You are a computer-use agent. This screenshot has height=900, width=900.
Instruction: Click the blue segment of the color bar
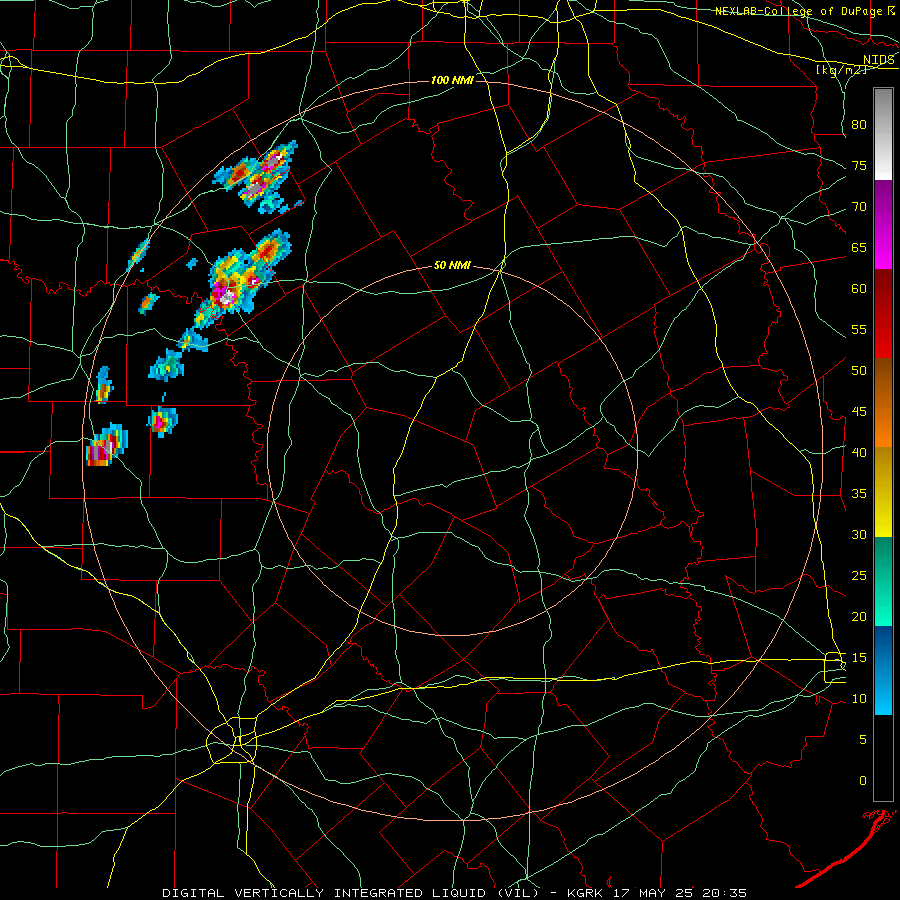click(x=883, y=670)
